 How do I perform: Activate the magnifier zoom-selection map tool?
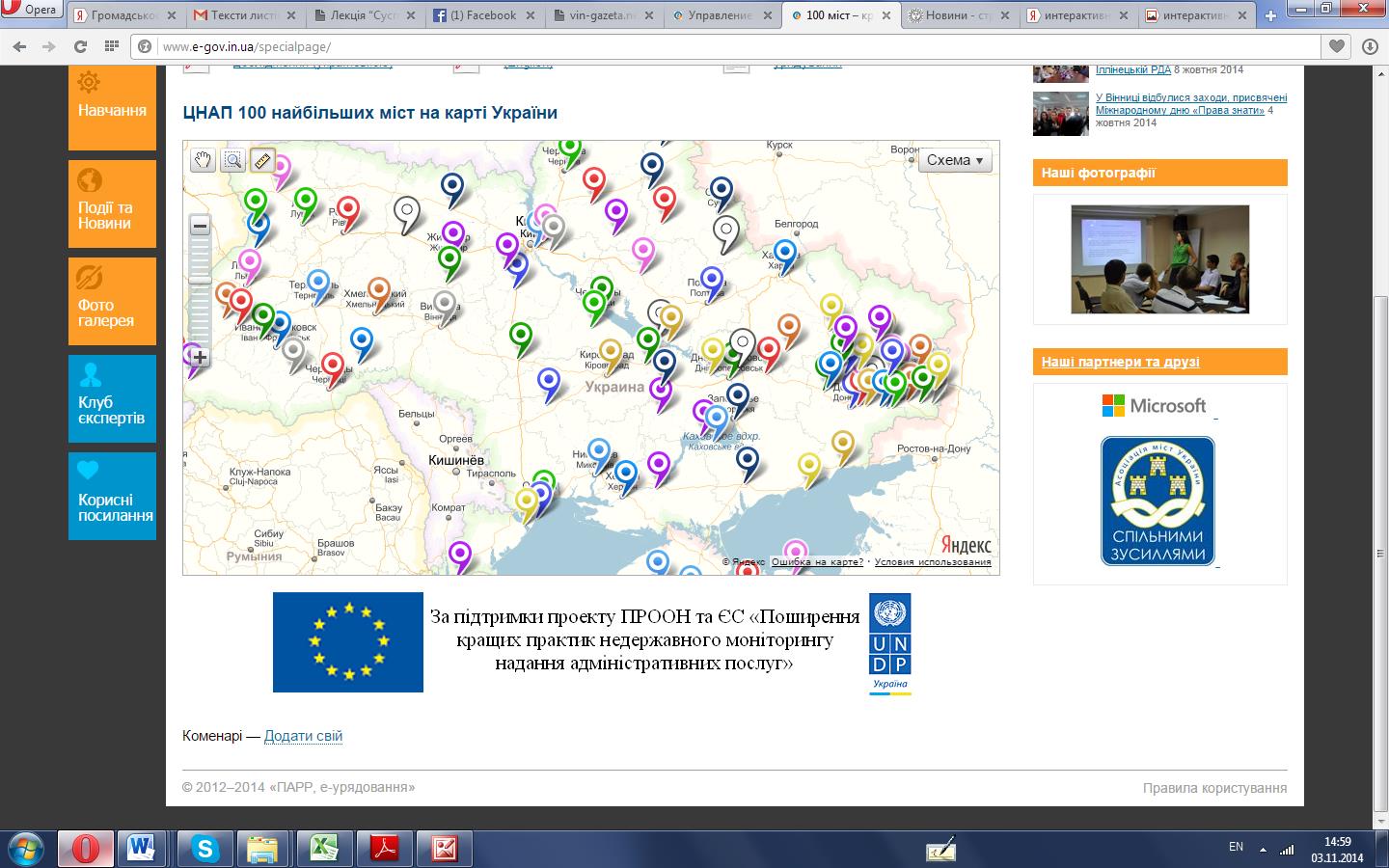232,160
